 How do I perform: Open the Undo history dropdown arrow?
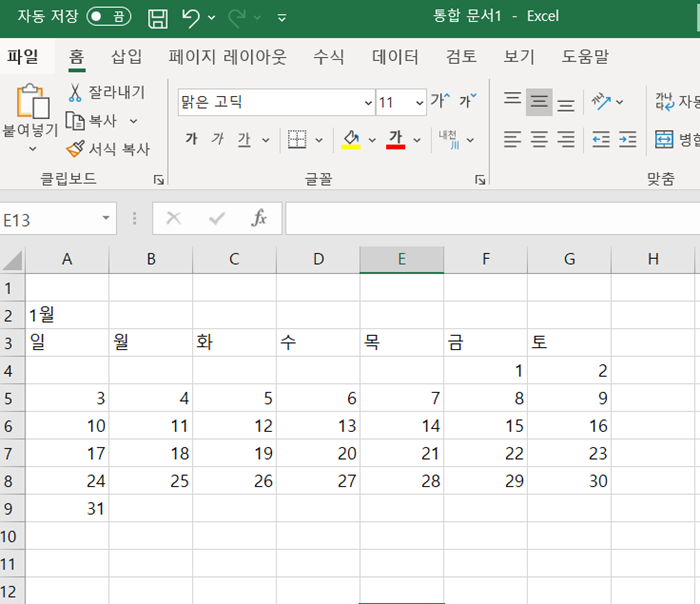click(212, 18)
